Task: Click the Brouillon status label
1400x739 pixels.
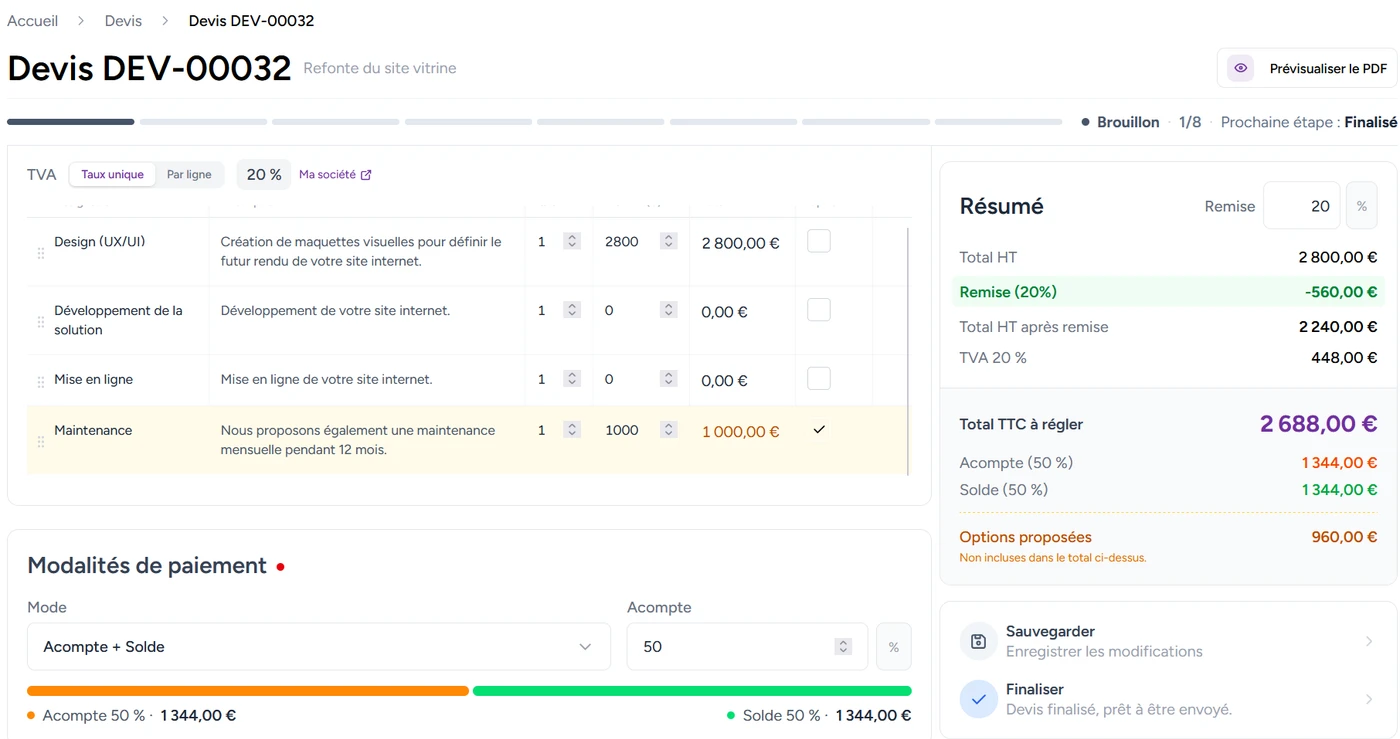Action: [1128, 122]
